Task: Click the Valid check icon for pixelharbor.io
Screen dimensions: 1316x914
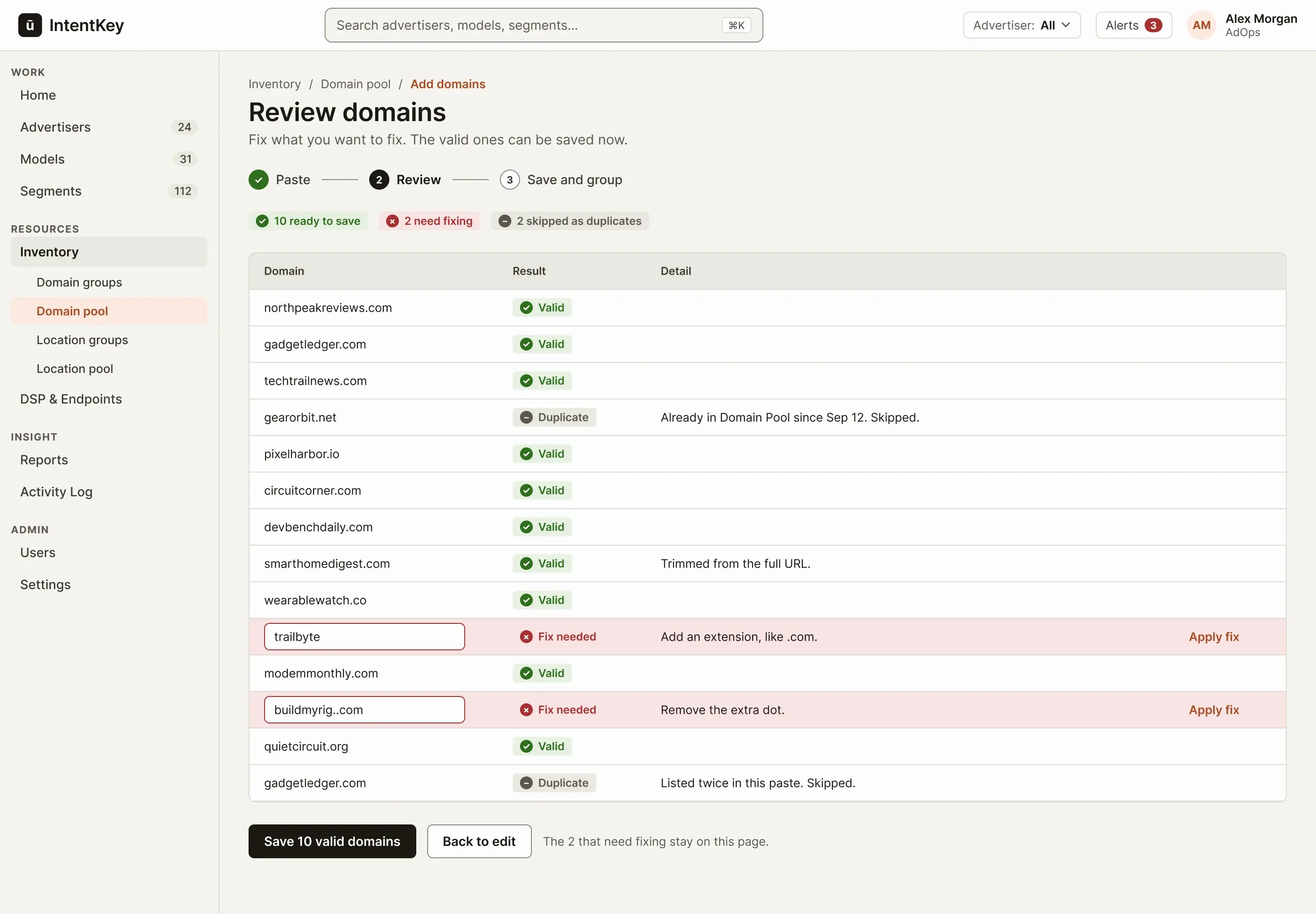Action: [525, 454]
